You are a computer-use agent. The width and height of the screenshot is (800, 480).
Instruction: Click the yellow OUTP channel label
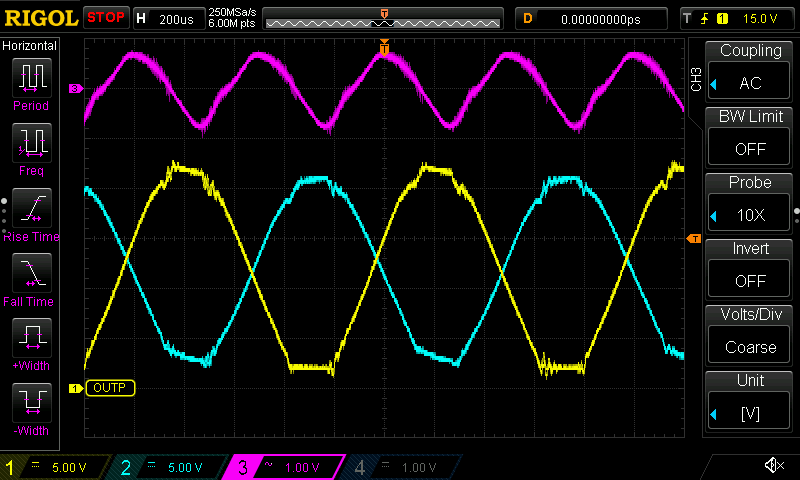(x=110, y=388)
